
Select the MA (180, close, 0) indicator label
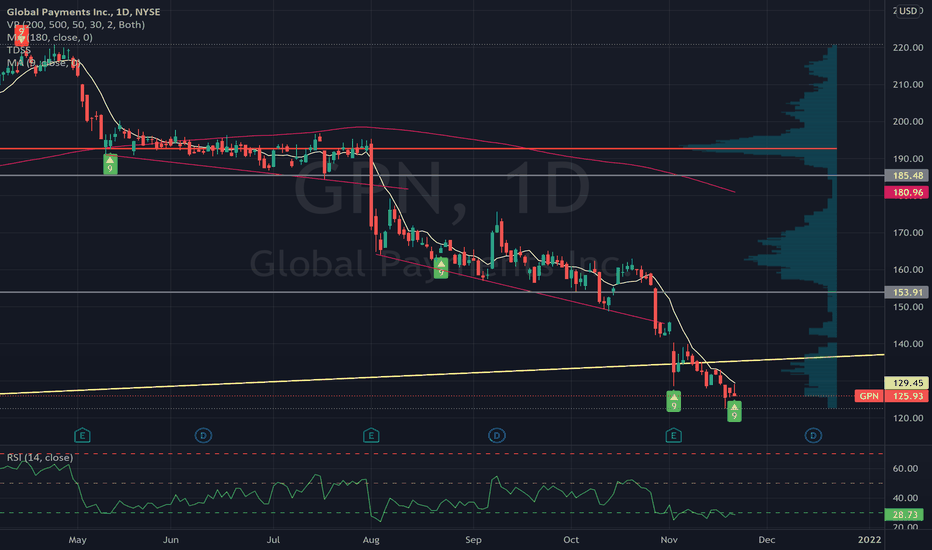point(50,37)
